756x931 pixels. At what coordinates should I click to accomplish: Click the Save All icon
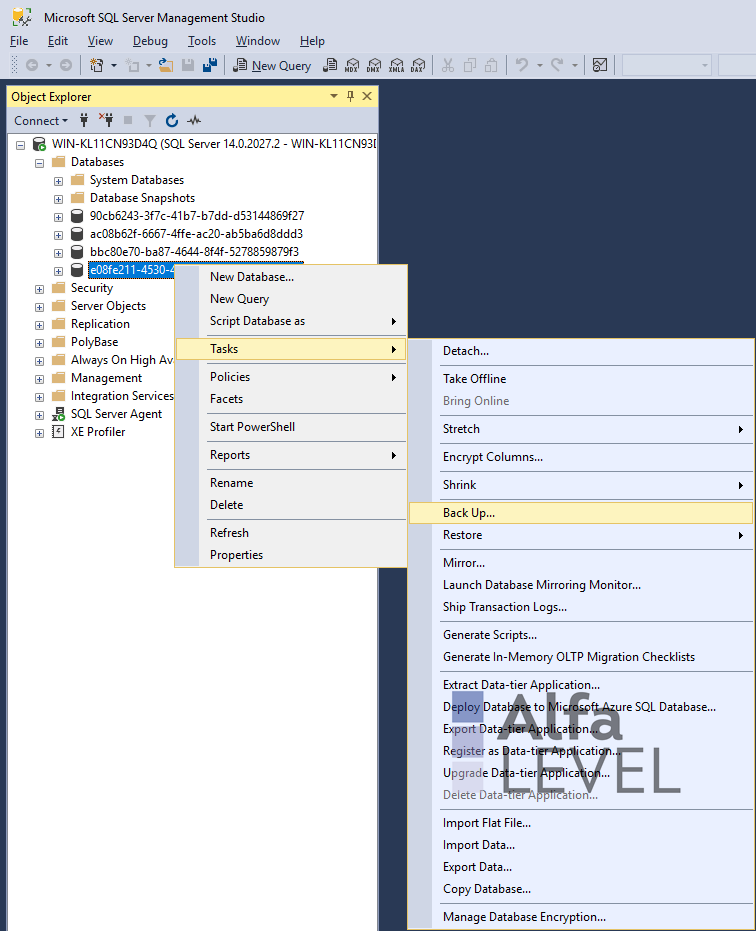coord(210,65)
